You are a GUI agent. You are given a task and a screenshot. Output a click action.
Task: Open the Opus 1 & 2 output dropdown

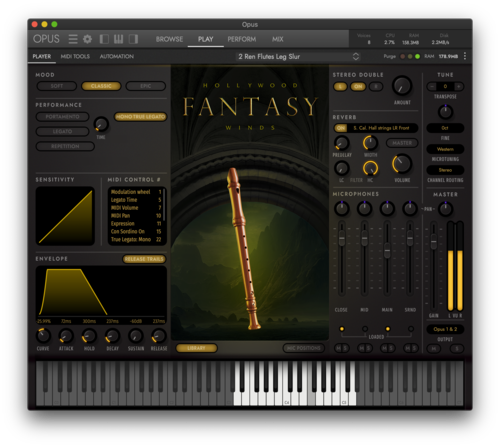coord(445,329)
